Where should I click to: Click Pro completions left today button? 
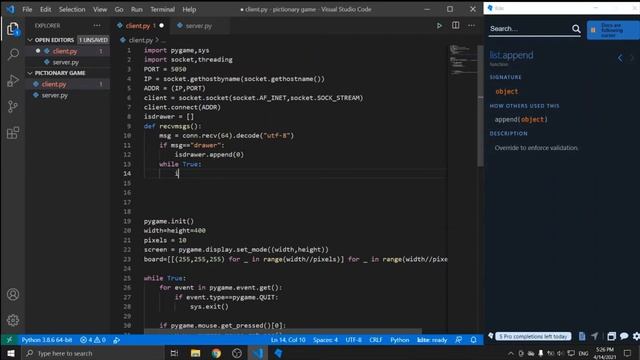click(x=533, y=336)
